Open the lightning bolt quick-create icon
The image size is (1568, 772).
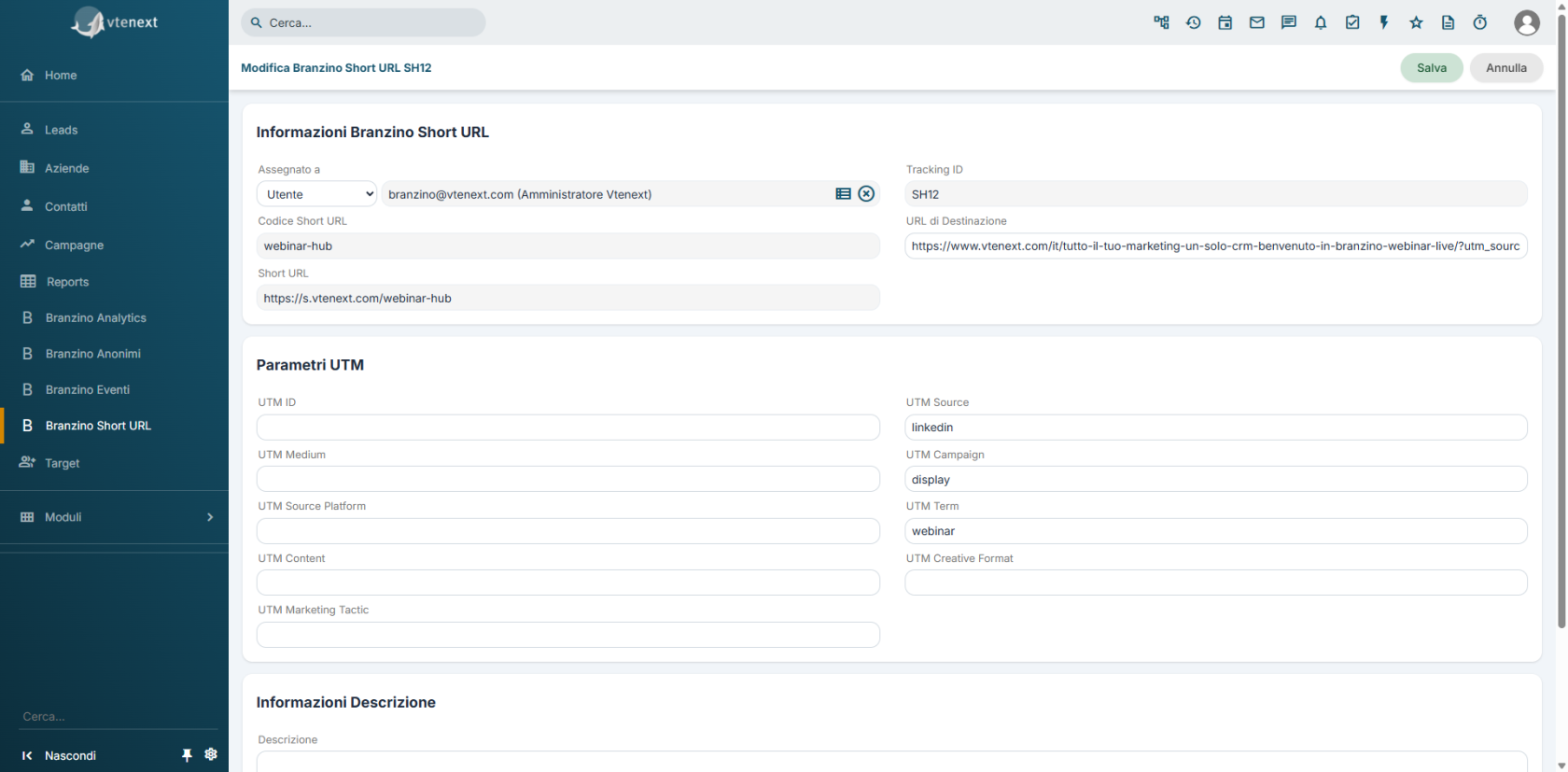[x=1384, y=22]
